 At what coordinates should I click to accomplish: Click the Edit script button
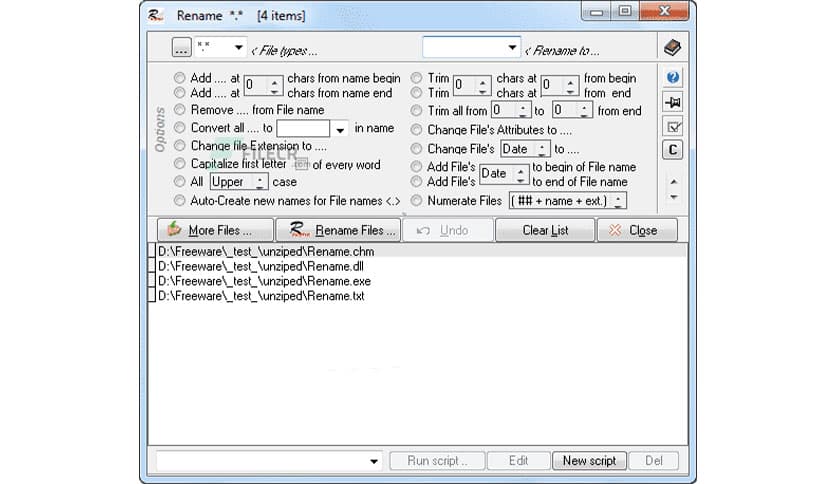[x=518, y=461]
